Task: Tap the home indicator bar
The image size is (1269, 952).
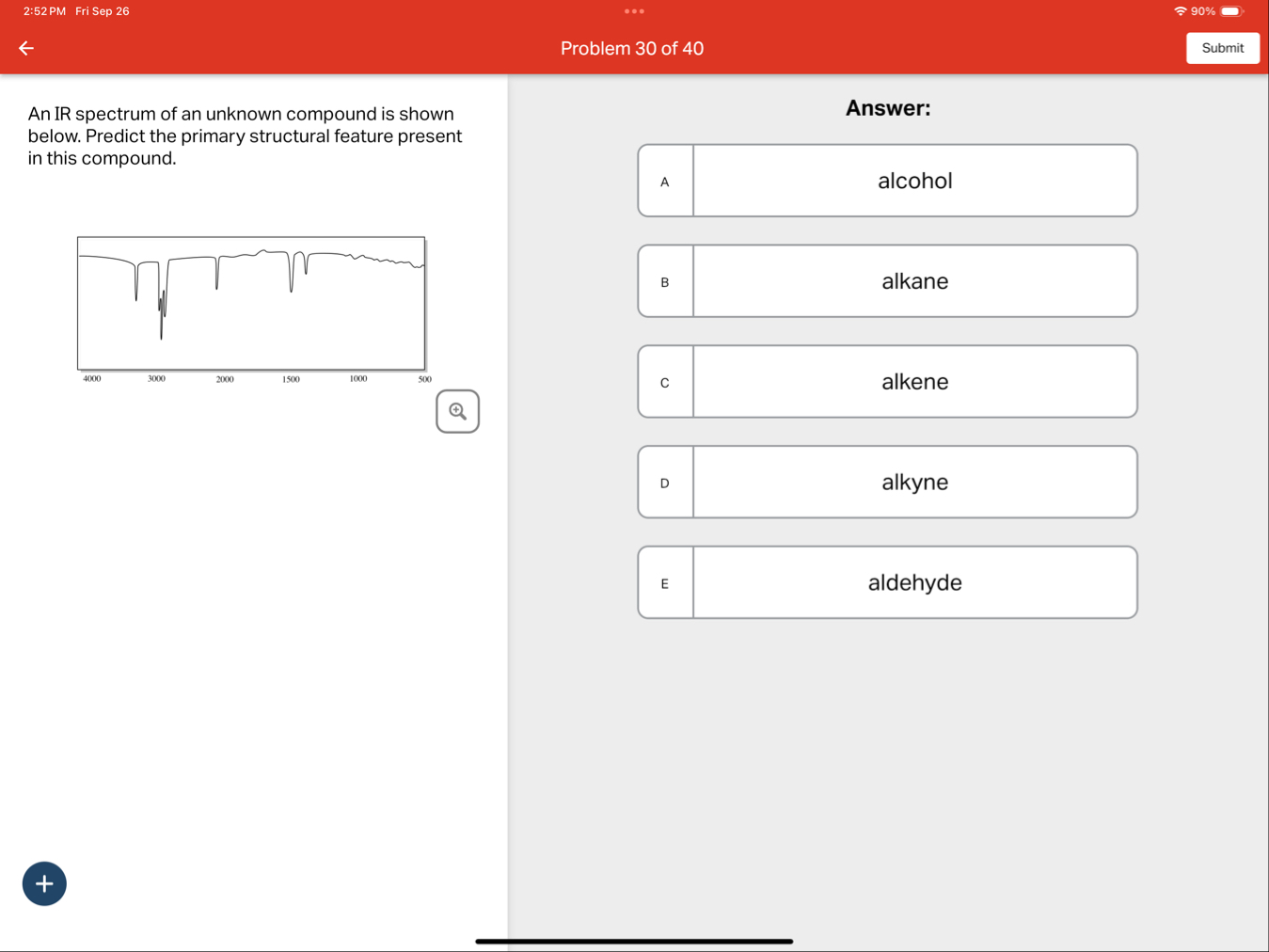Action: pyautogui.click(x=634, y=941)
